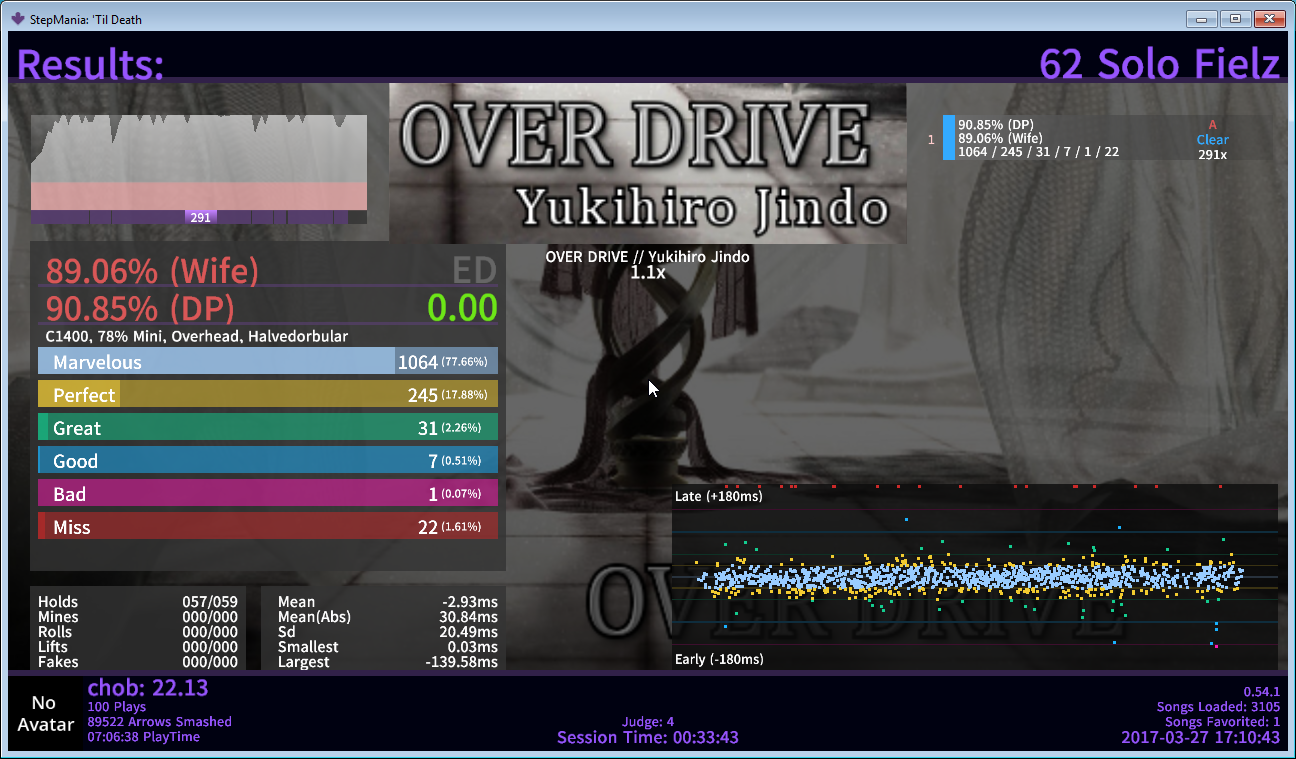This screenshot has width=1296, height=759.
Task: Close the StepMania window
Action: pos(1269,18)
